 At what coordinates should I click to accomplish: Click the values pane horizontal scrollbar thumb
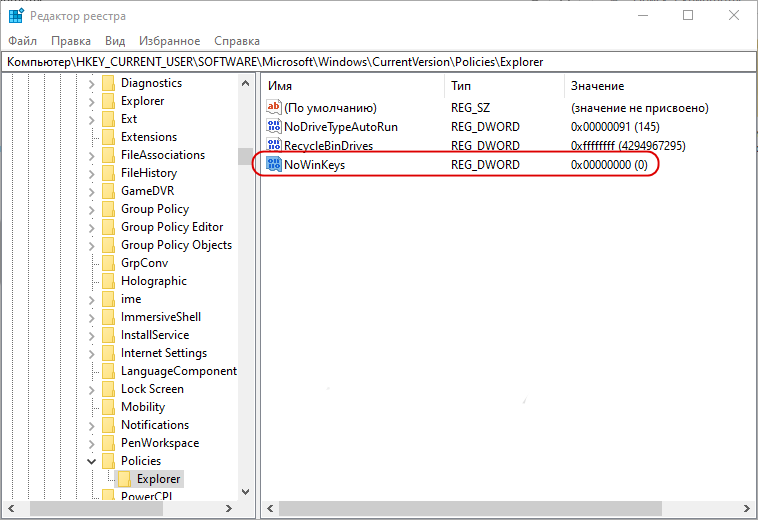tap(470, 508)
